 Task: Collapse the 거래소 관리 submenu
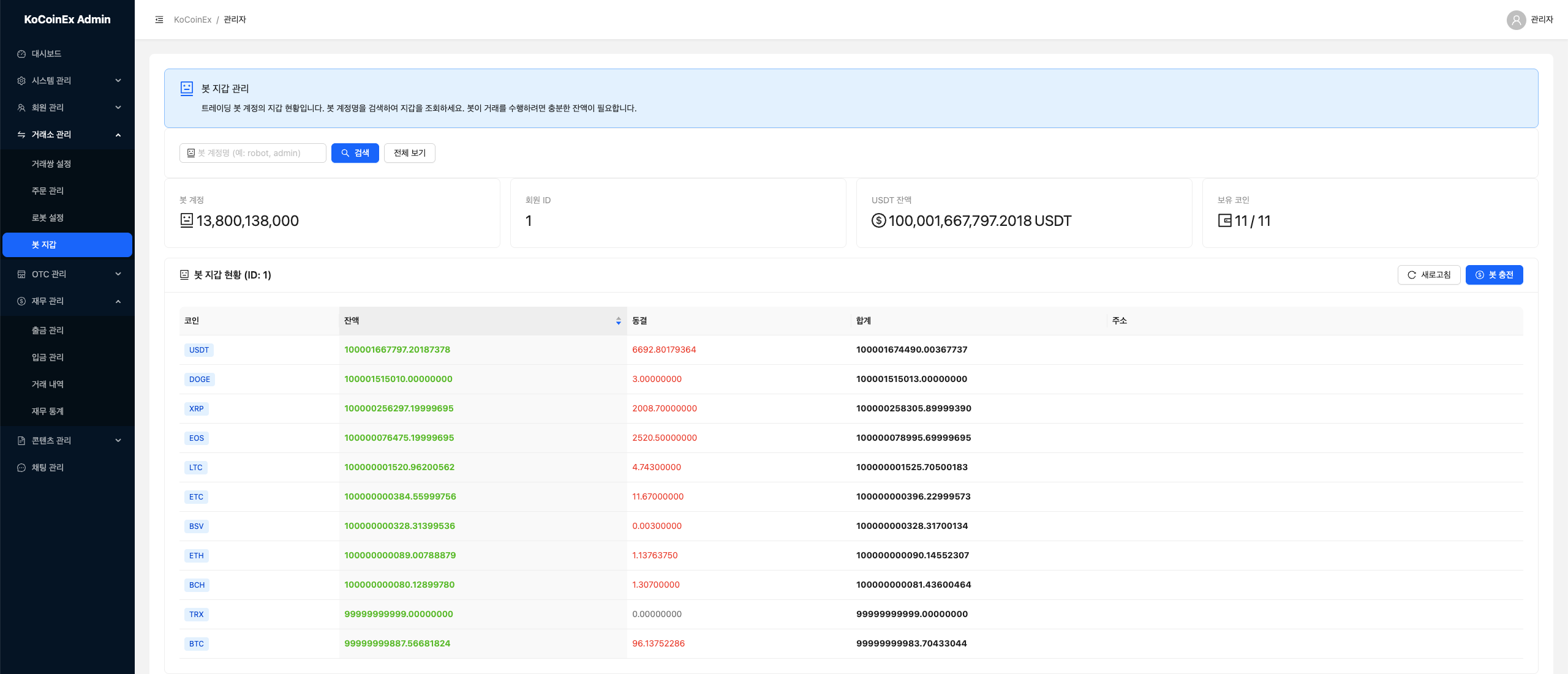[x=118, y=135]
